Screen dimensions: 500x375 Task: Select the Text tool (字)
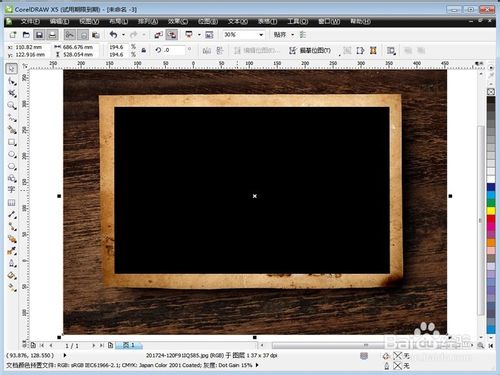click(12, 190)
